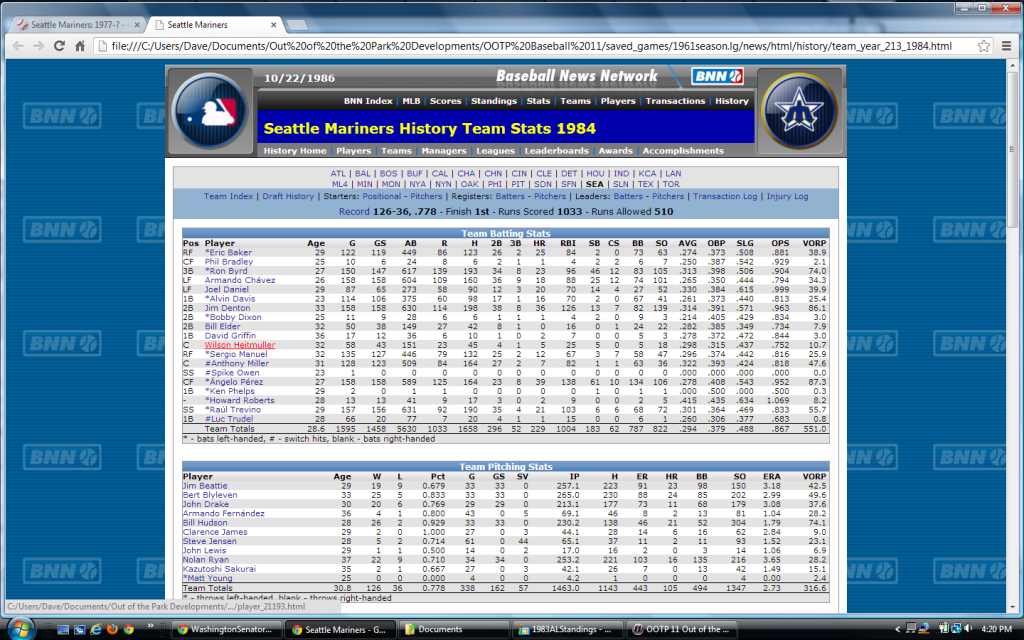The height and width of the screenshot is (640, 1024).
Task: Click the BNN logo badge in header
Action: coord(717,76)
